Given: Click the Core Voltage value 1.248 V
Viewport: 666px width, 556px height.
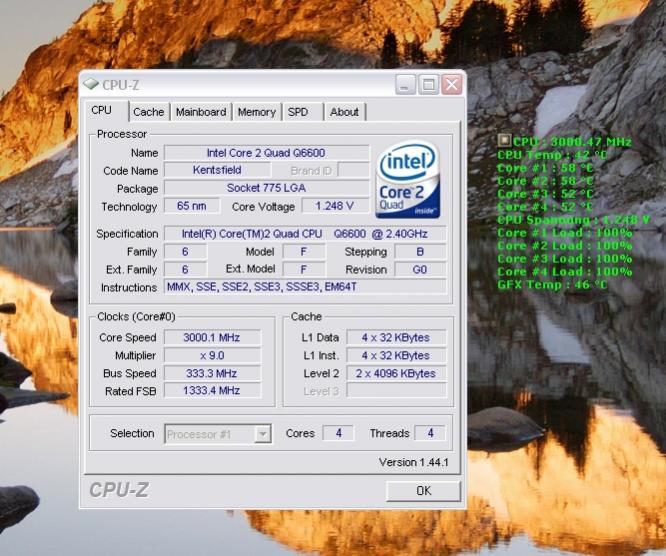Looking at the screenshot, I should pos(335,206).
